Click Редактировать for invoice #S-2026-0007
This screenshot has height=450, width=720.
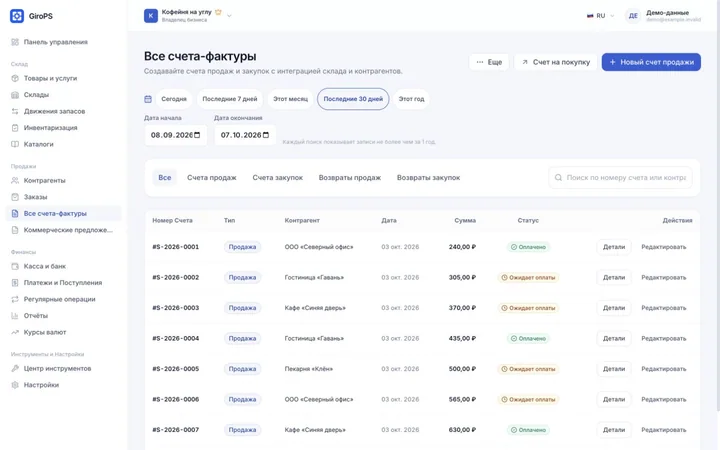(664, 430)
